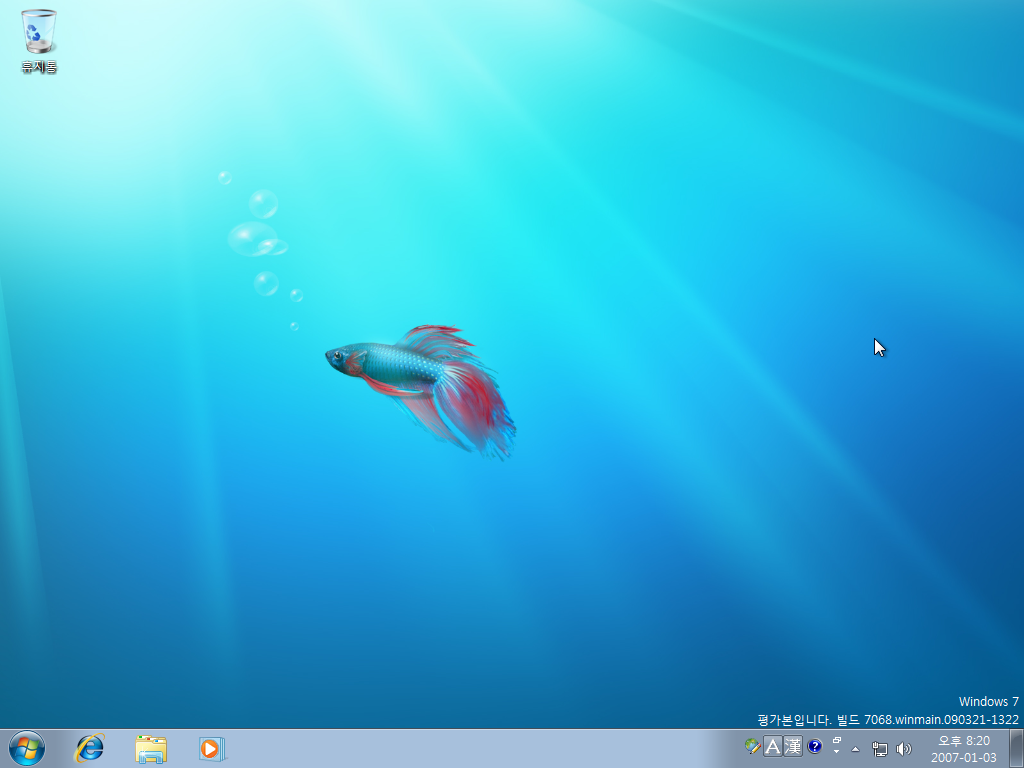This screenshot has height=768, width=1024.
Task: Click the IME globe-and-pencil language bar icon
Action: pyautogui.click(x=752, y=746)
